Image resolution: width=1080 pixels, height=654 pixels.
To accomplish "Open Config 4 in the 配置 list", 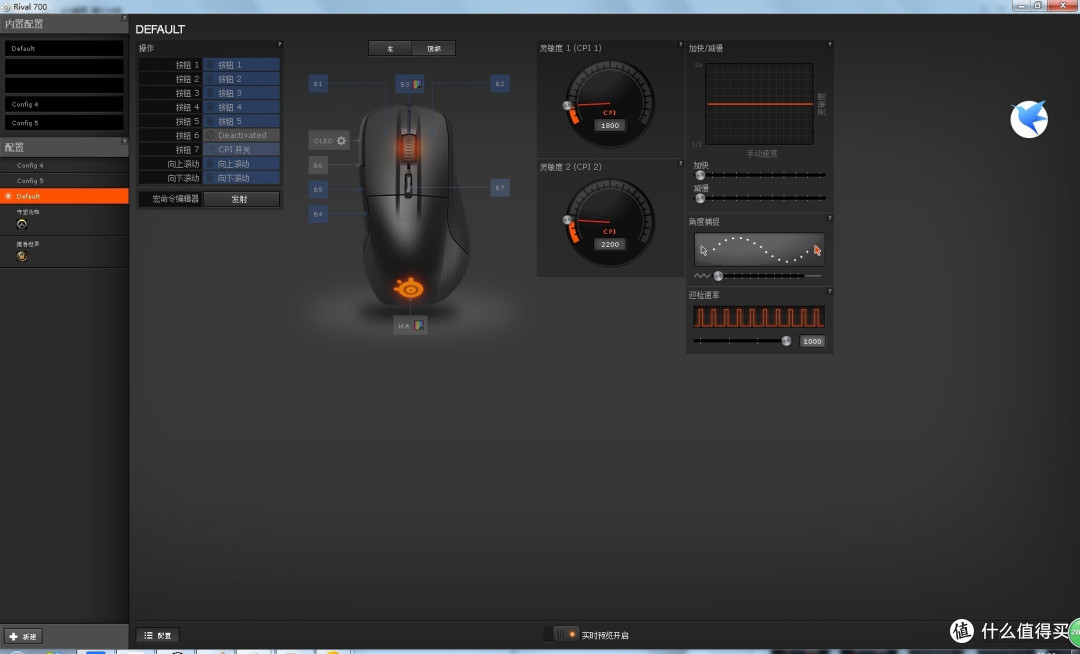I will pyautogui.click(x=64, y=165).
